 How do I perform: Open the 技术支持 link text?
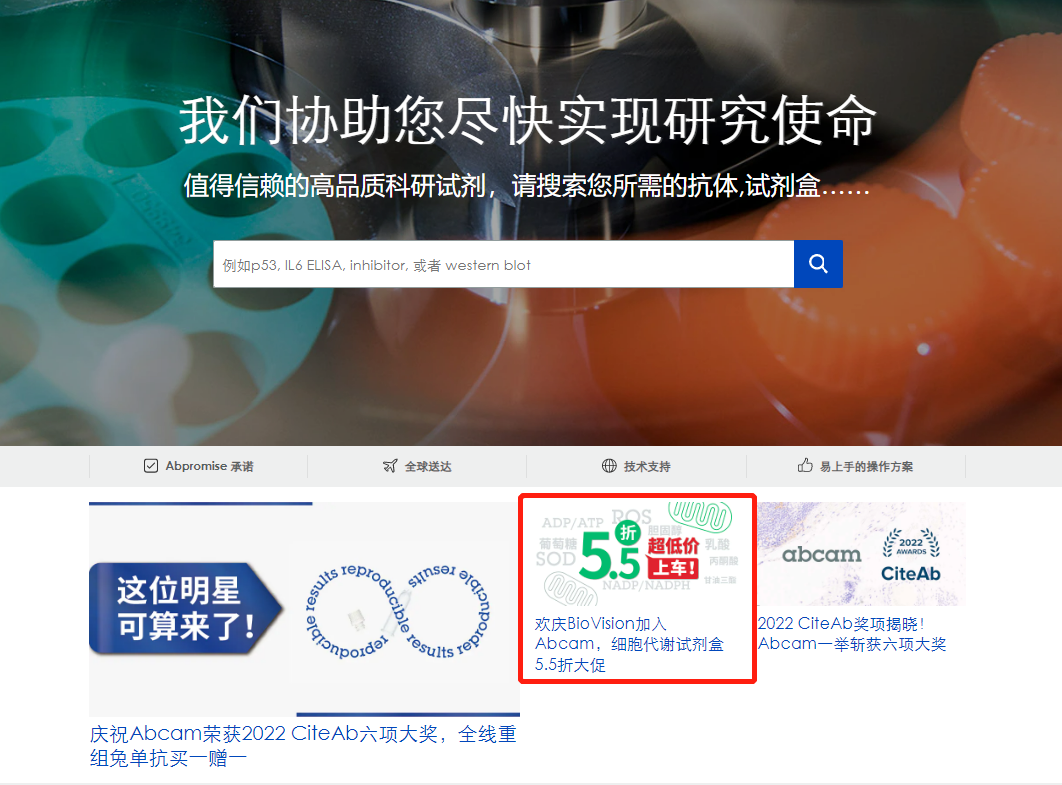click(647, 467)
